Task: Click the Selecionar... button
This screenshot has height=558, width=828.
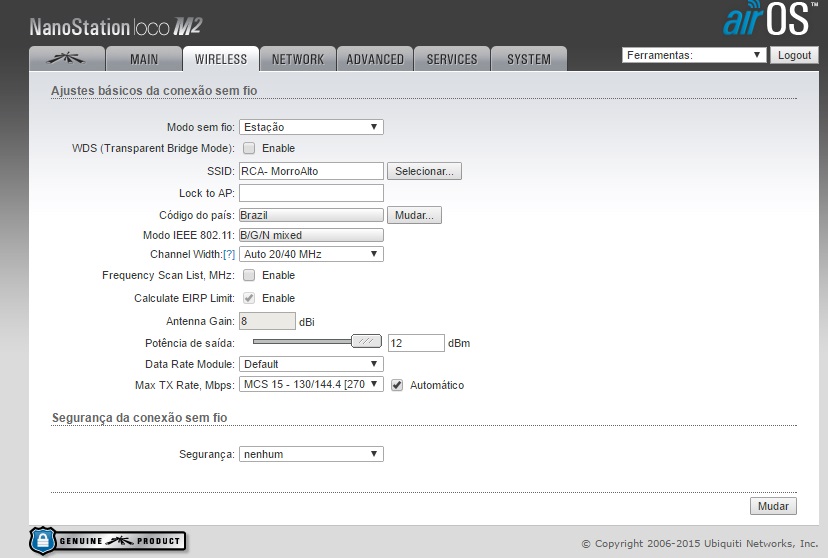Action: 424,171
